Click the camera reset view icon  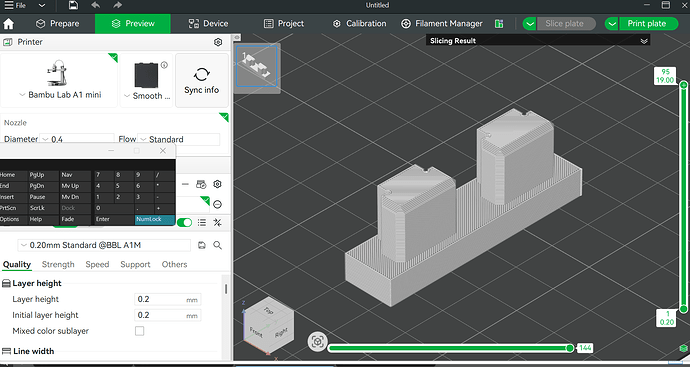317,342
